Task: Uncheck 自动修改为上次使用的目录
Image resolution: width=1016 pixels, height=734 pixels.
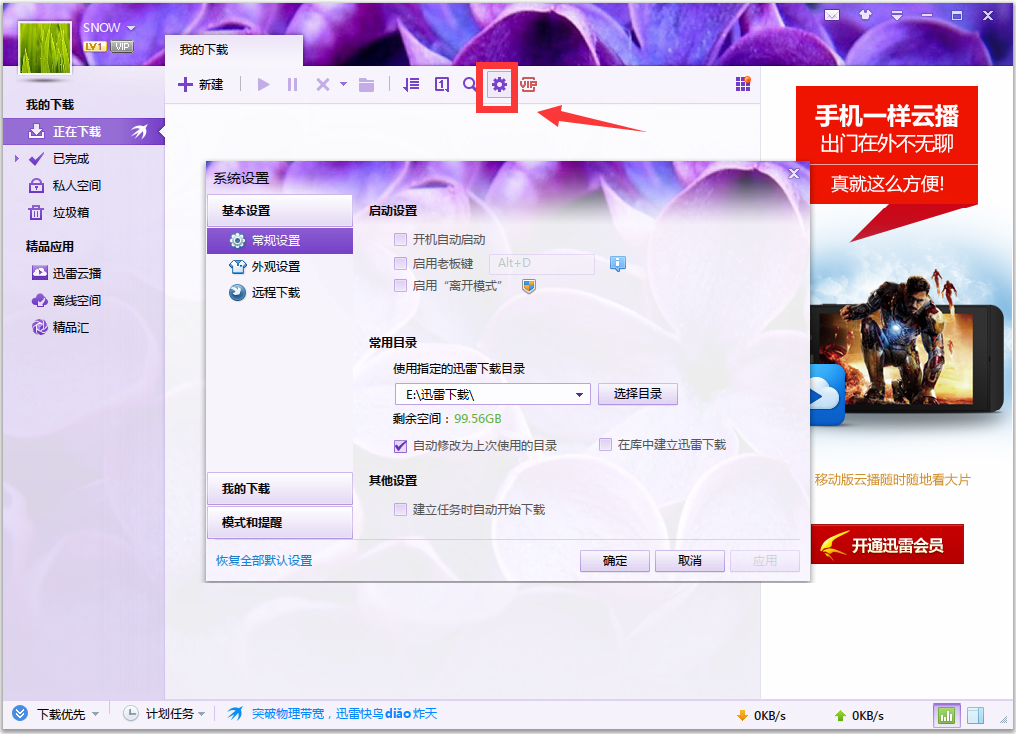Action: (x=401, y=445)
